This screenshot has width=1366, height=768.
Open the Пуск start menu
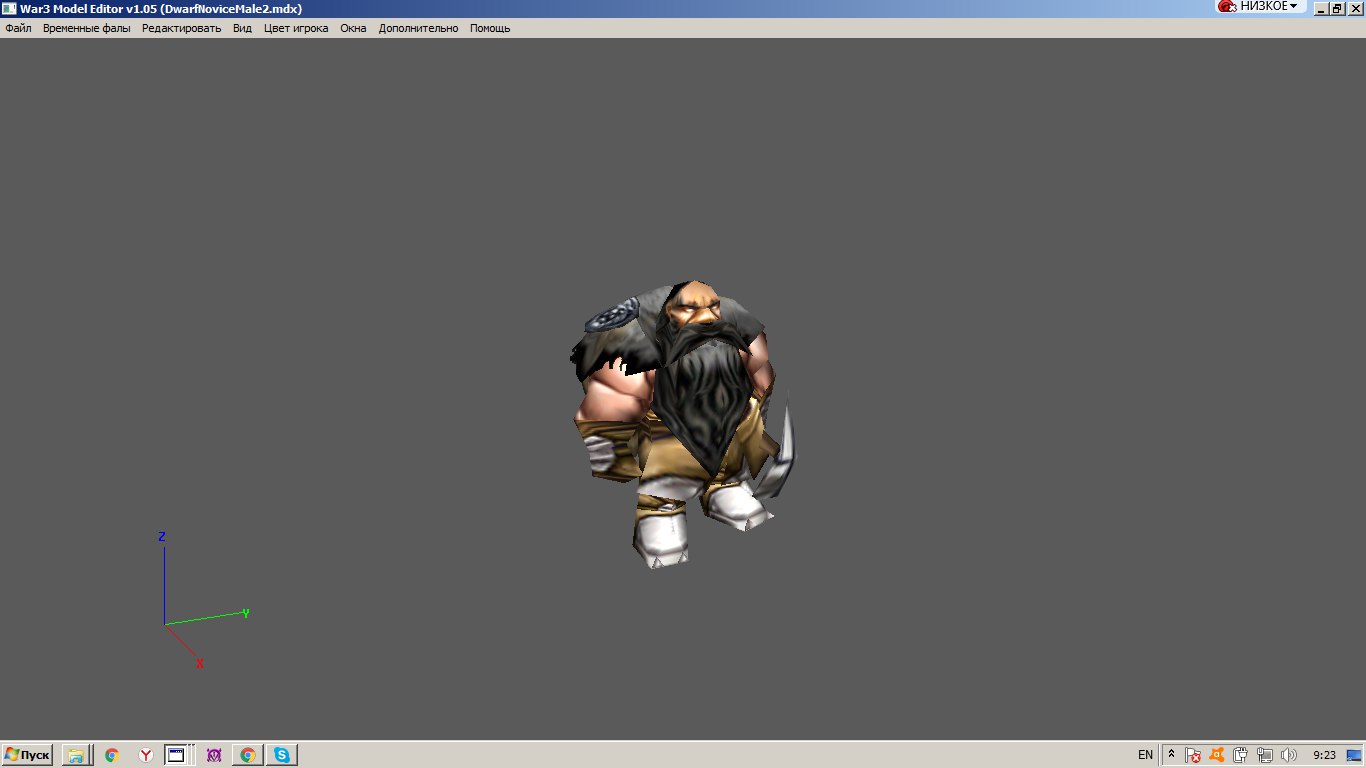pyautogui.click(x=27, y=755)
